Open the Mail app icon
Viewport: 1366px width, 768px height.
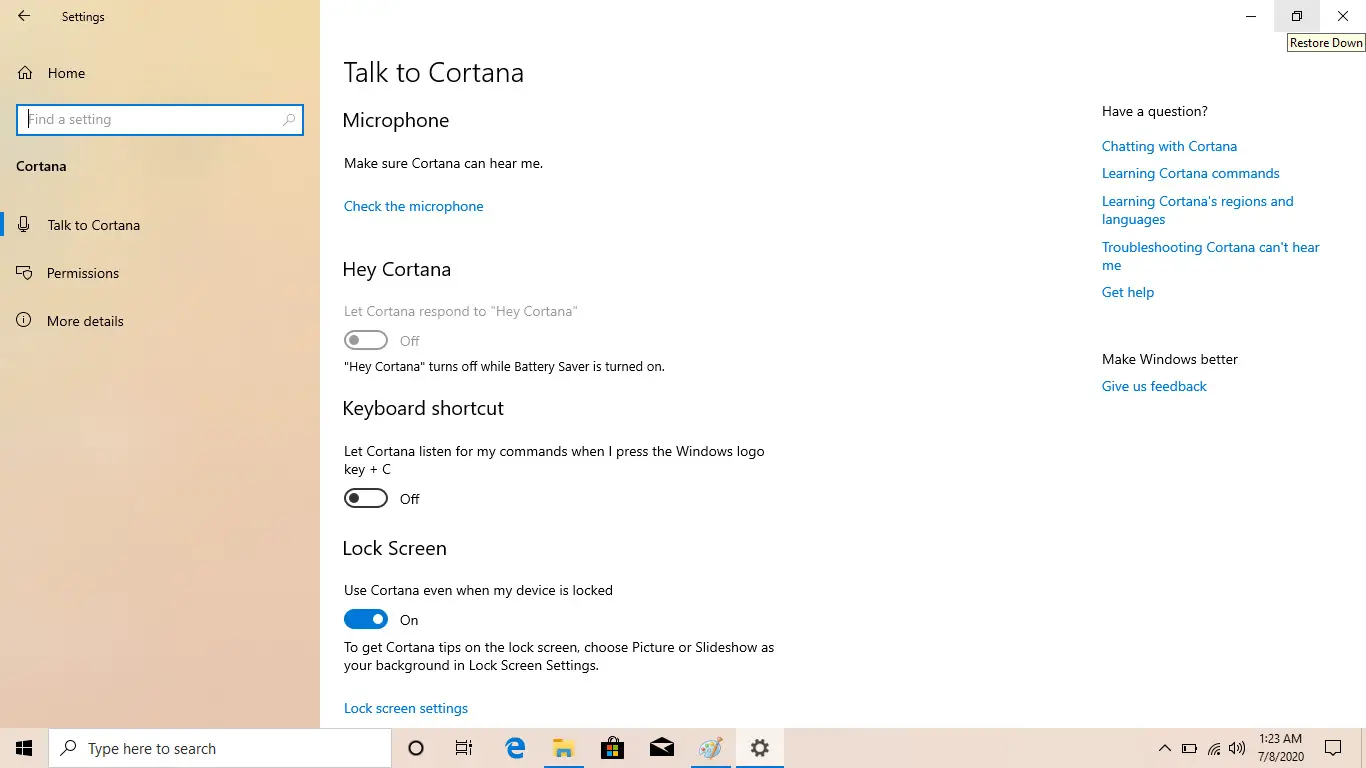click(661, 747)
